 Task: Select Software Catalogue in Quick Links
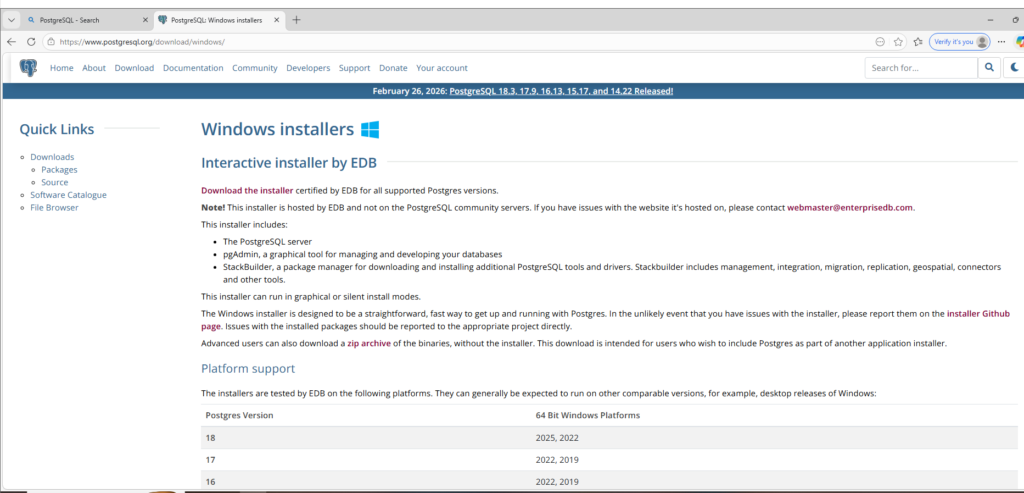68,195
